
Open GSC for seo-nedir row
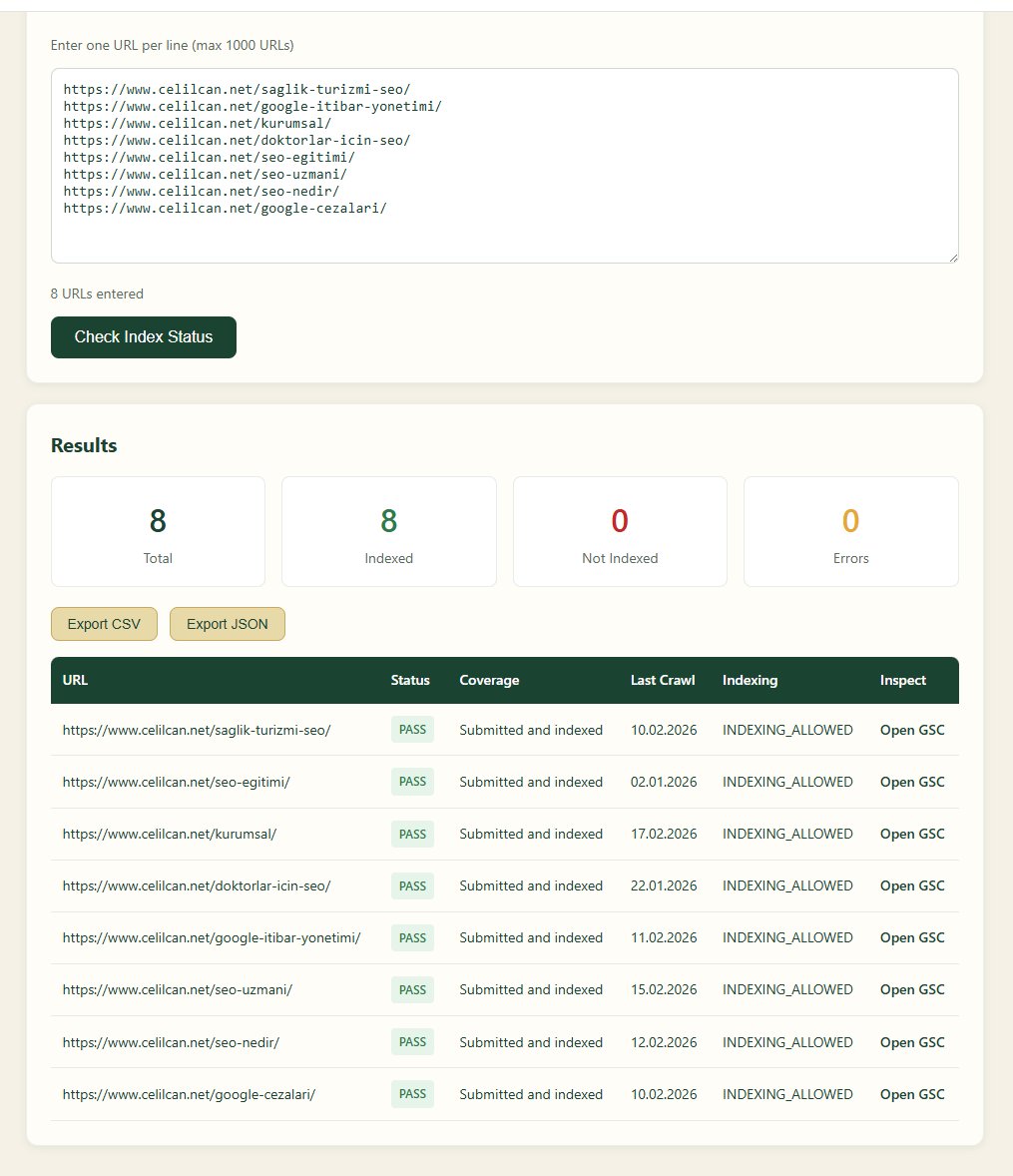(x=912, y=1042)
